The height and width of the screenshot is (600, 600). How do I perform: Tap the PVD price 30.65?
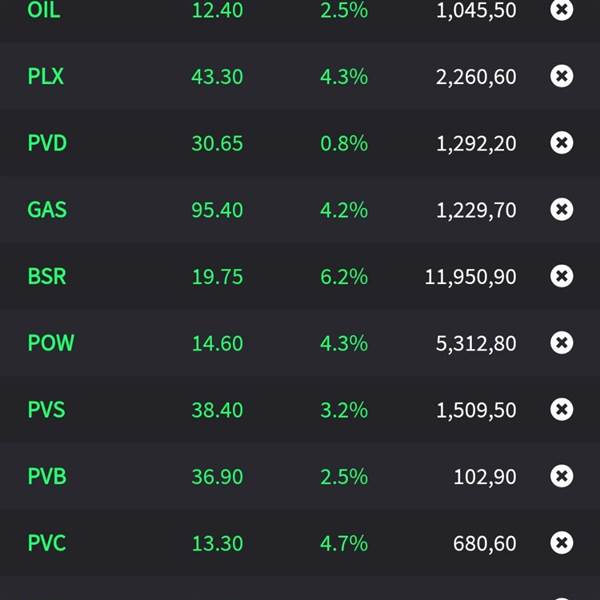click(217, 143)
